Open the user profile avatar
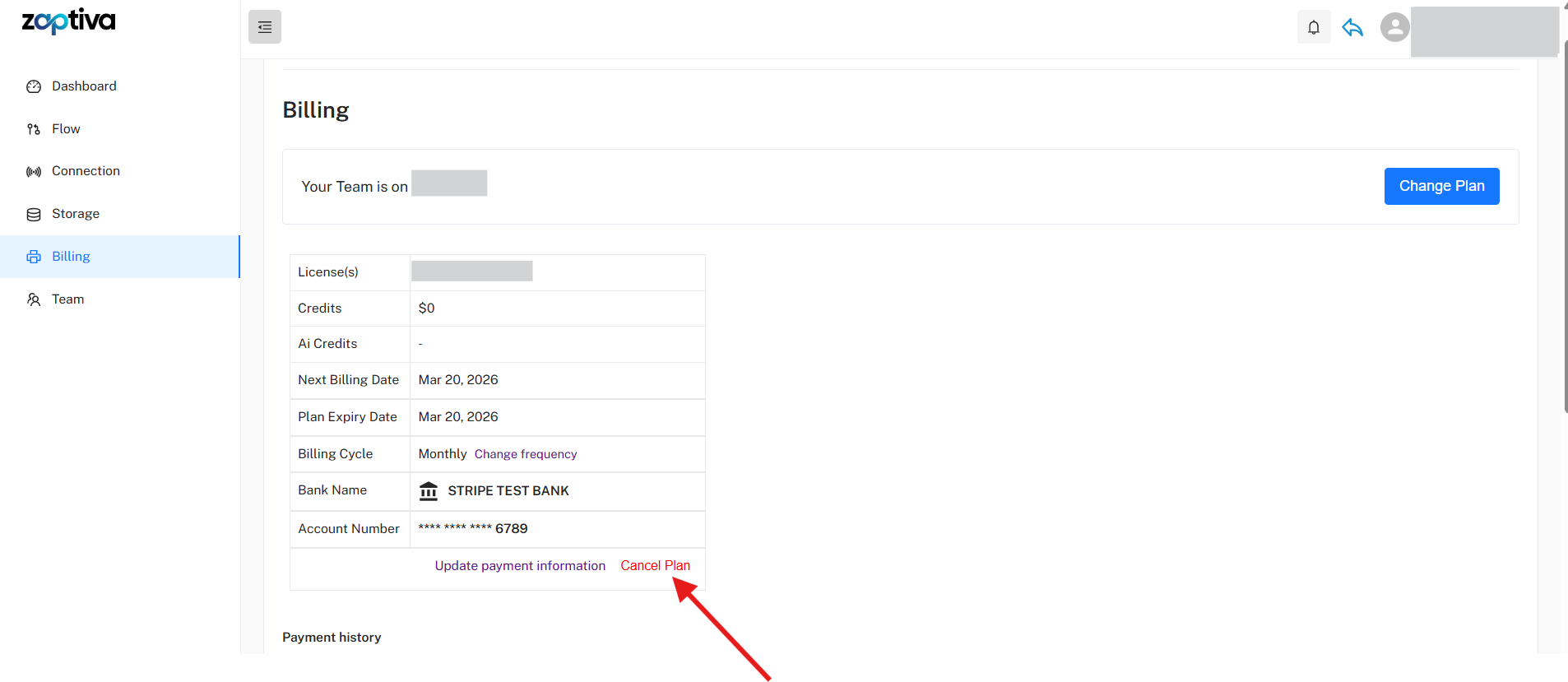The width and height of the screenshot is (1568, 682). tap(1394, 27)
